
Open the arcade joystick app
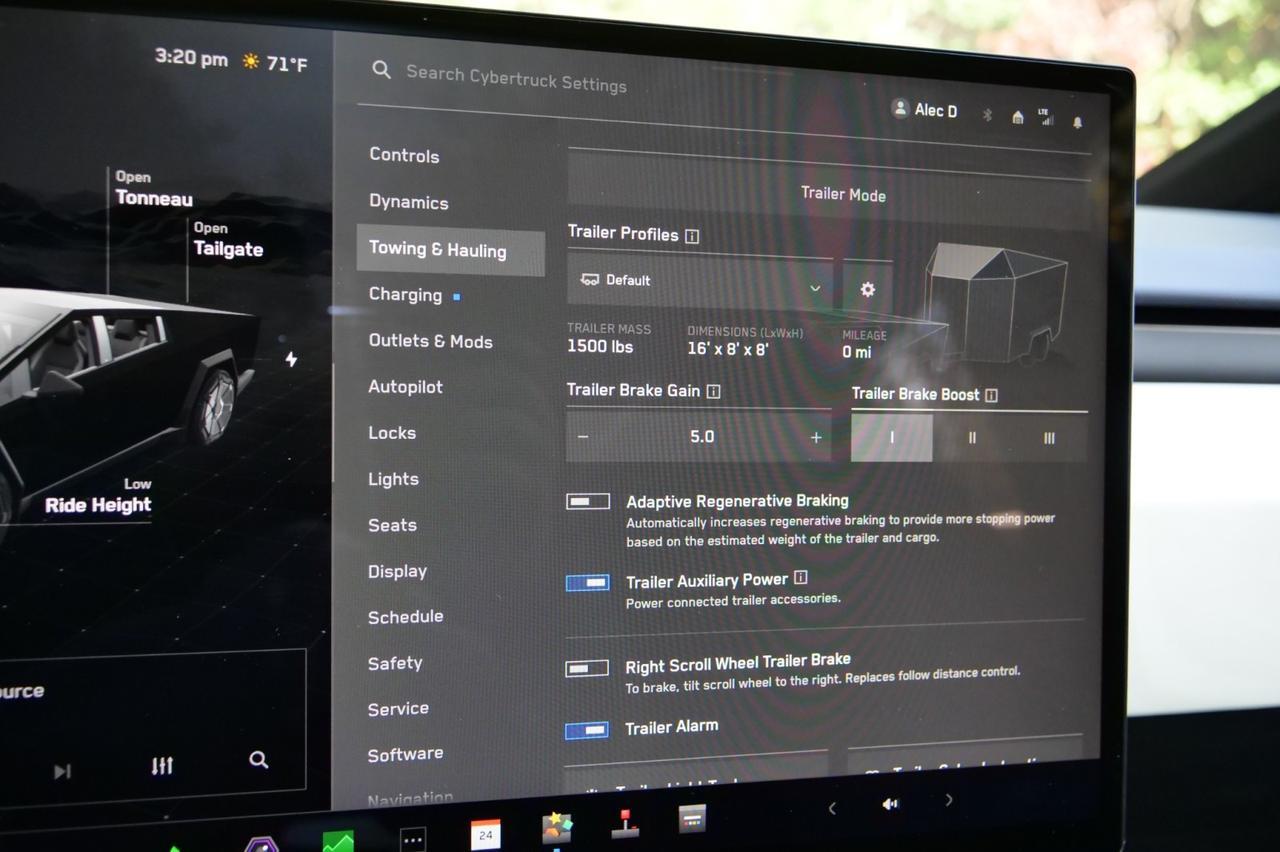[627, 822]
